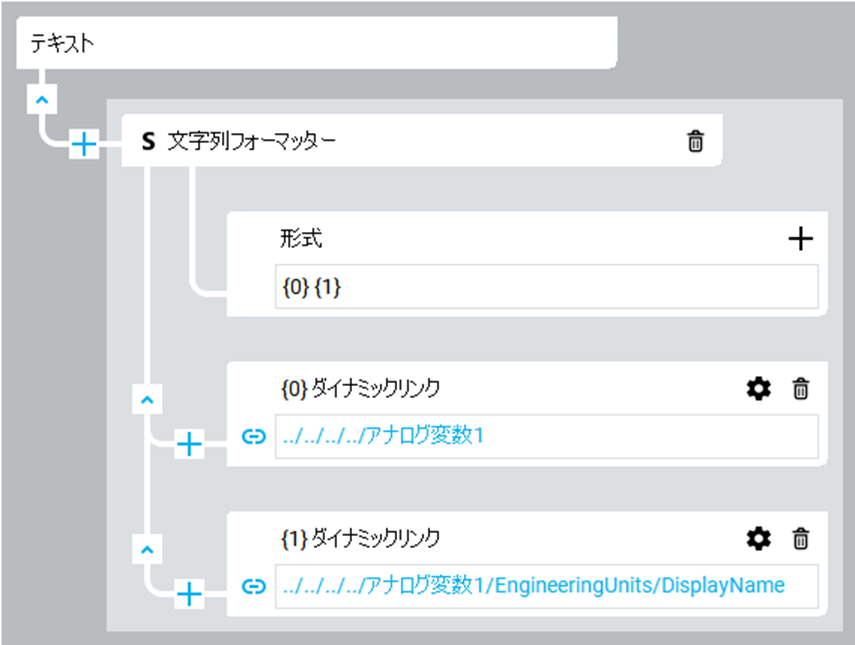855x645 pixels.
Task: Collapse the {1} ダイナミックリンク branch chevron
Action: (147, 549)
